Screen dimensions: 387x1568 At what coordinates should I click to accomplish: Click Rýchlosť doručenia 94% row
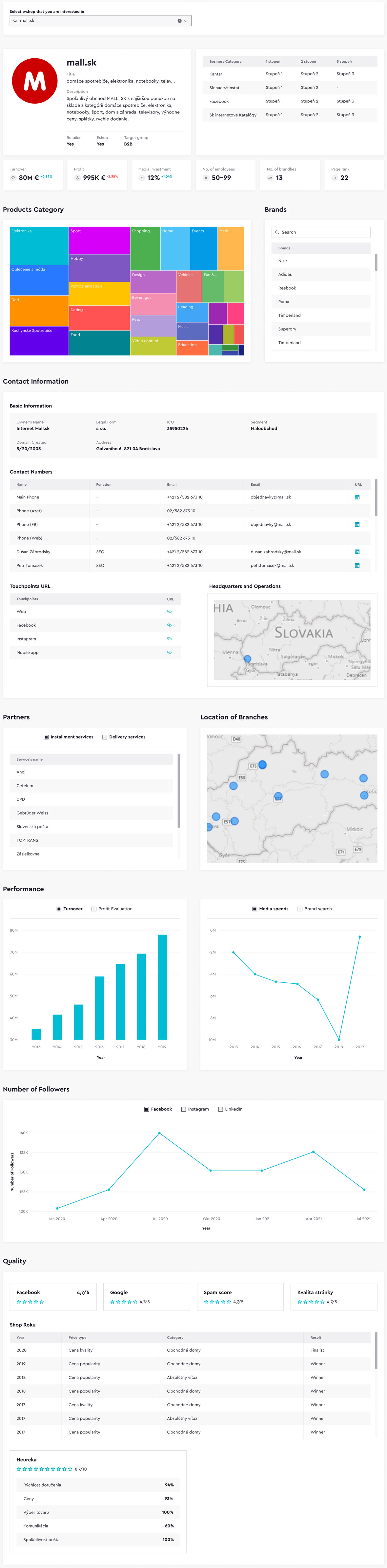tap(99, 1485)
